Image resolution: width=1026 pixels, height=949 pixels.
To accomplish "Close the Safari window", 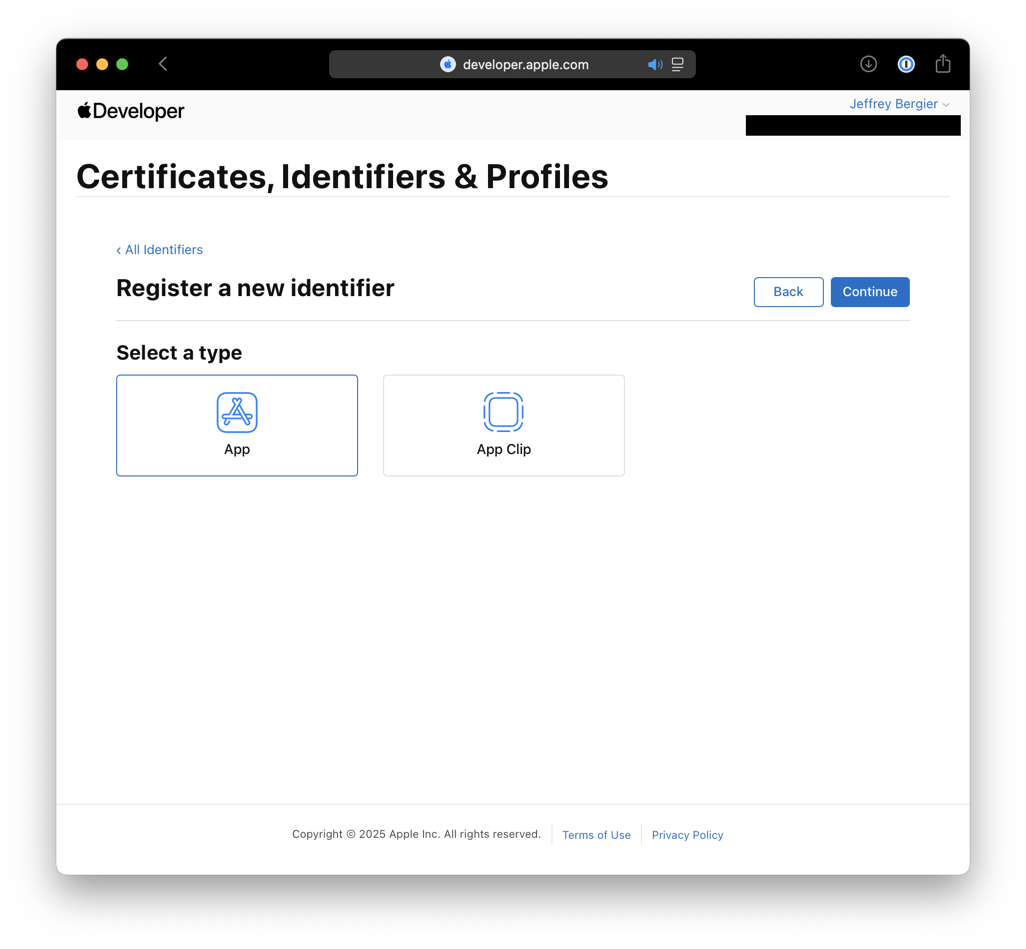I will (82, 64).
